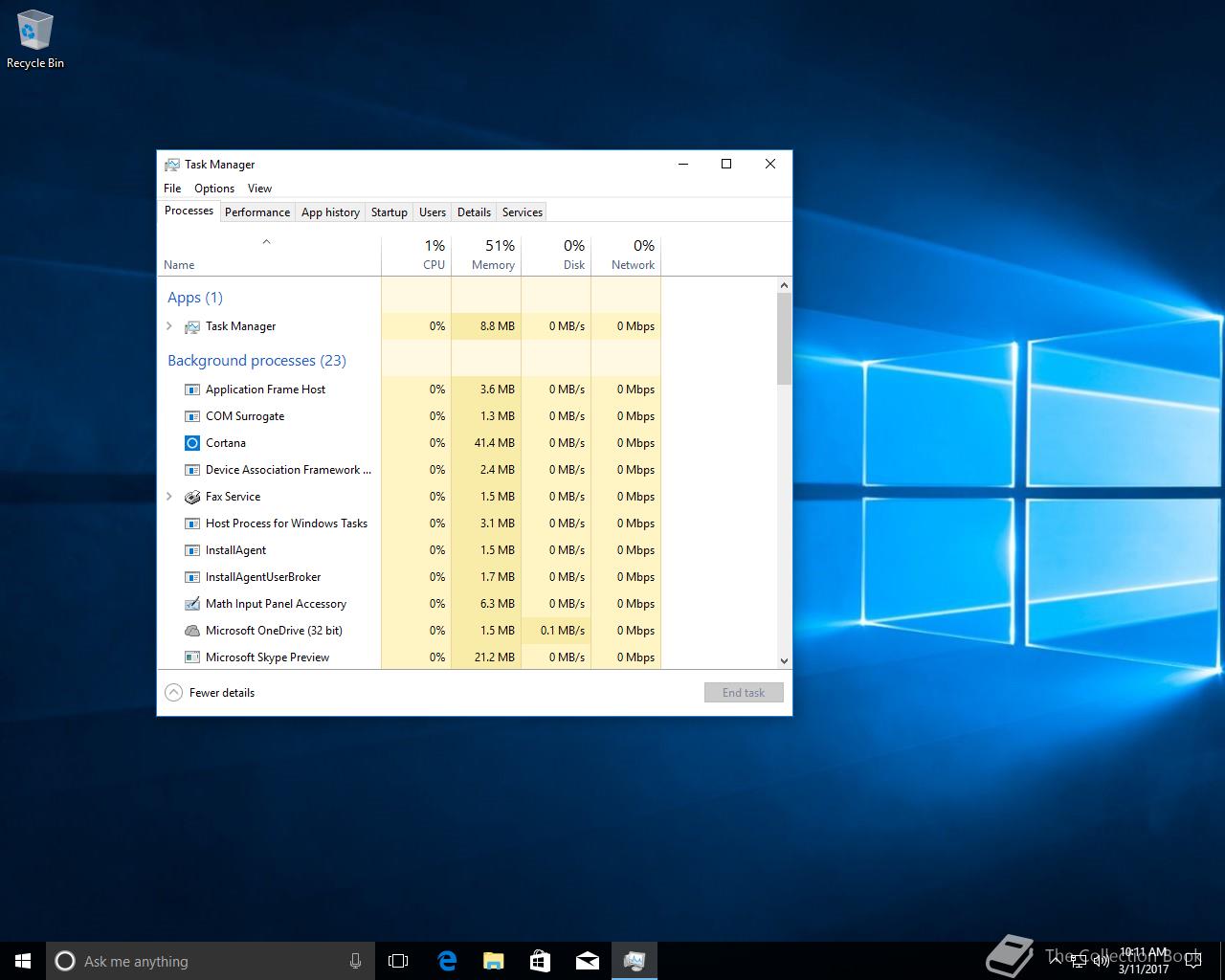1225x980 pixels.
Task: Switch to the Services tab
Action: pos(523,212)
